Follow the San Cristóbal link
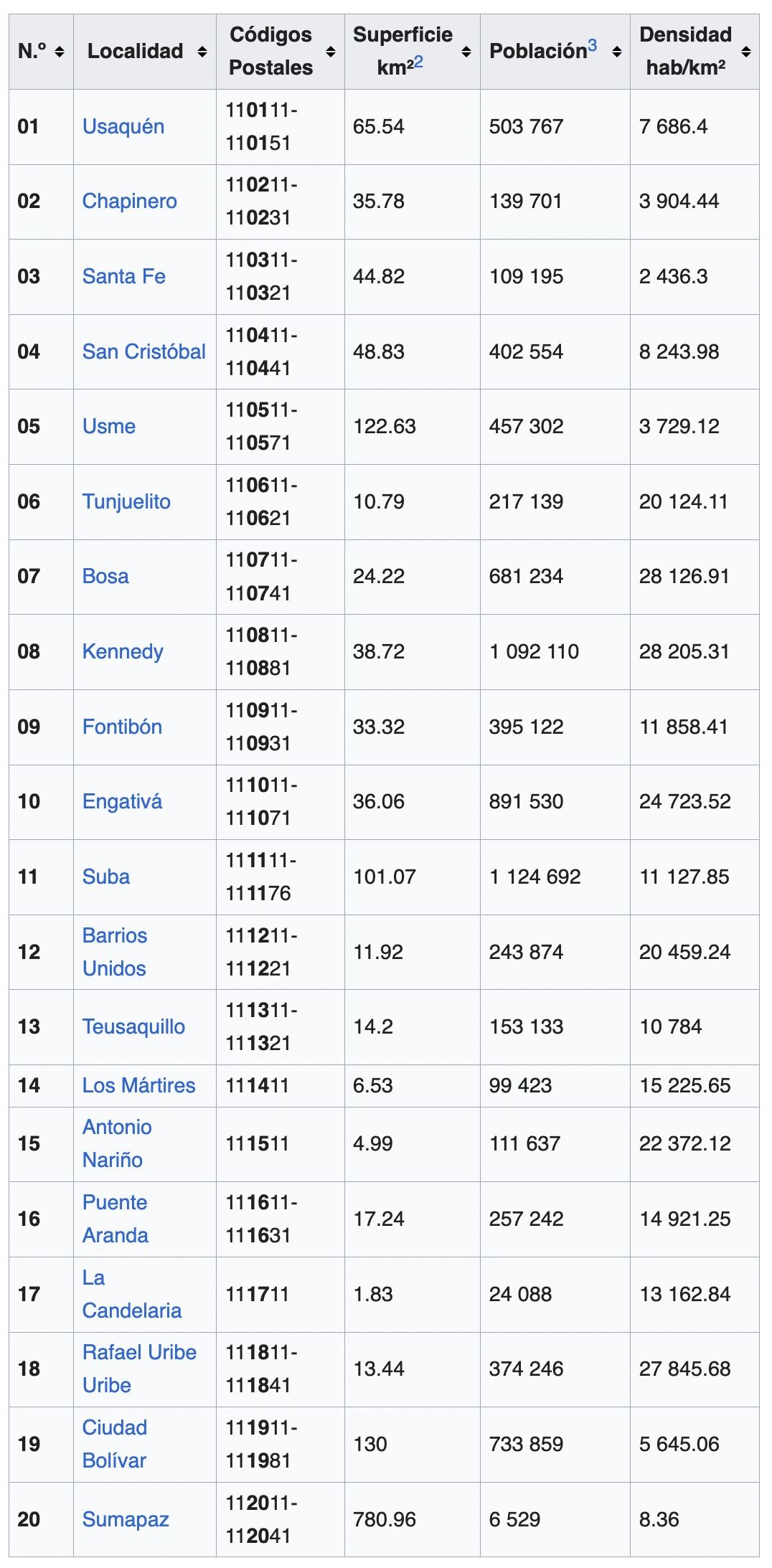 point(143,351)
